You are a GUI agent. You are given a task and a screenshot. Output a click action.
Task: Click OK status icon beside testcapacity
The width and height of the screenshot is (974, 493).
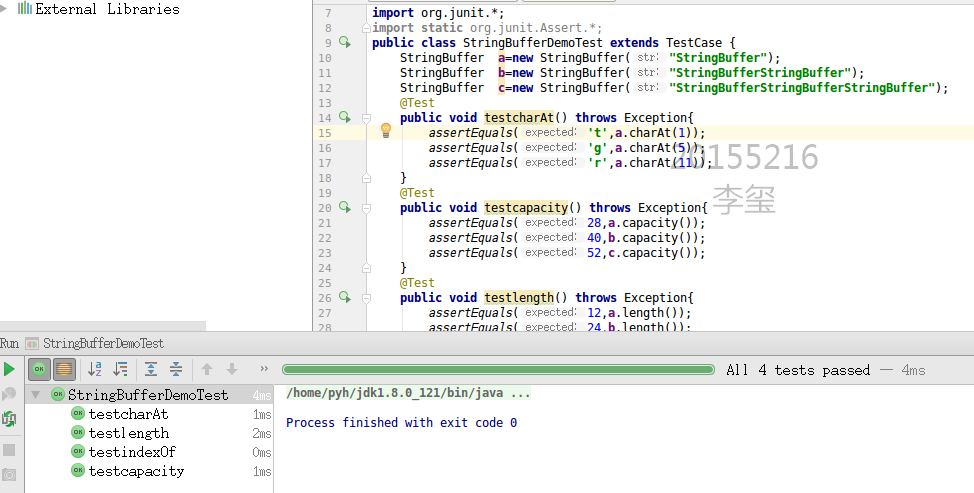tap(78, 471)
